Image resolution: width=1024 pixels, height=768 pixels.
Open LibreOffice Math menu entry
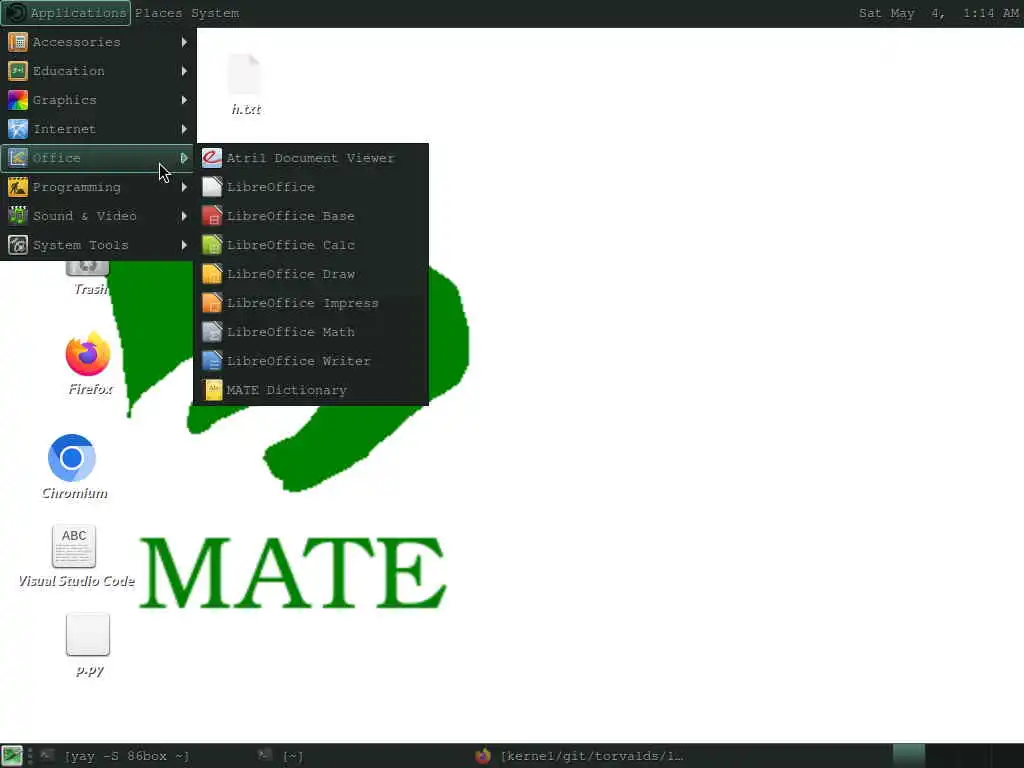pyautogui.click(x=312, y=332)
